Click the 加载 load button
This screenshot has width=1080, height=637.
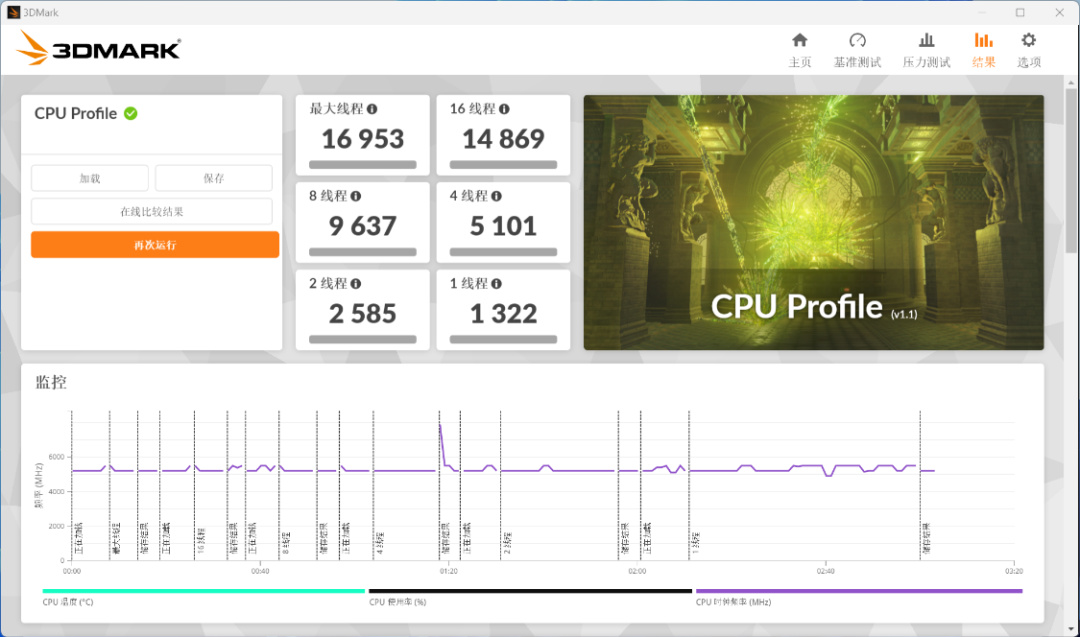point(90,178)
